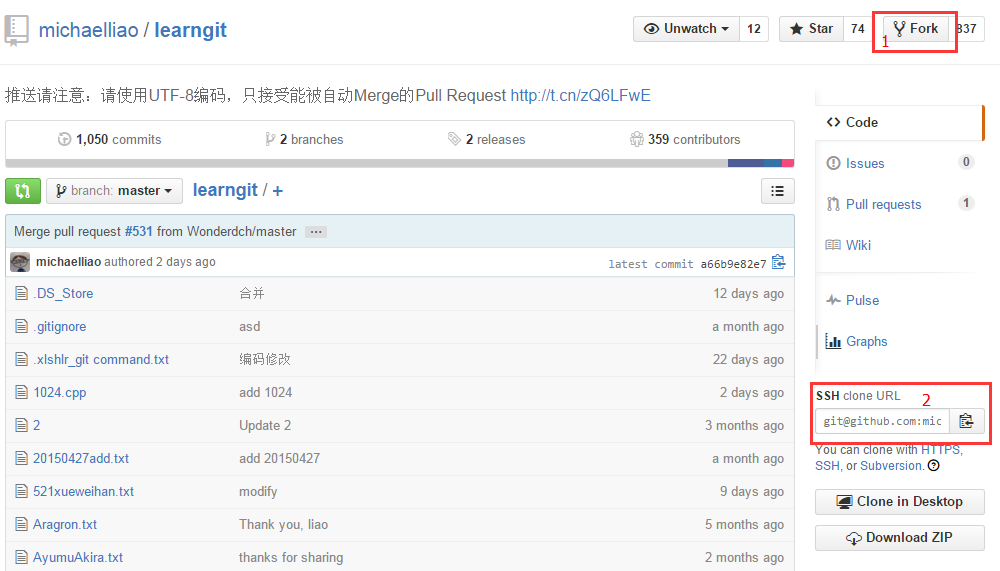Click michaelliao's avatar thumbnail
The height and width of the screenshot is (571, 1000).
click(x=20, y=262)
